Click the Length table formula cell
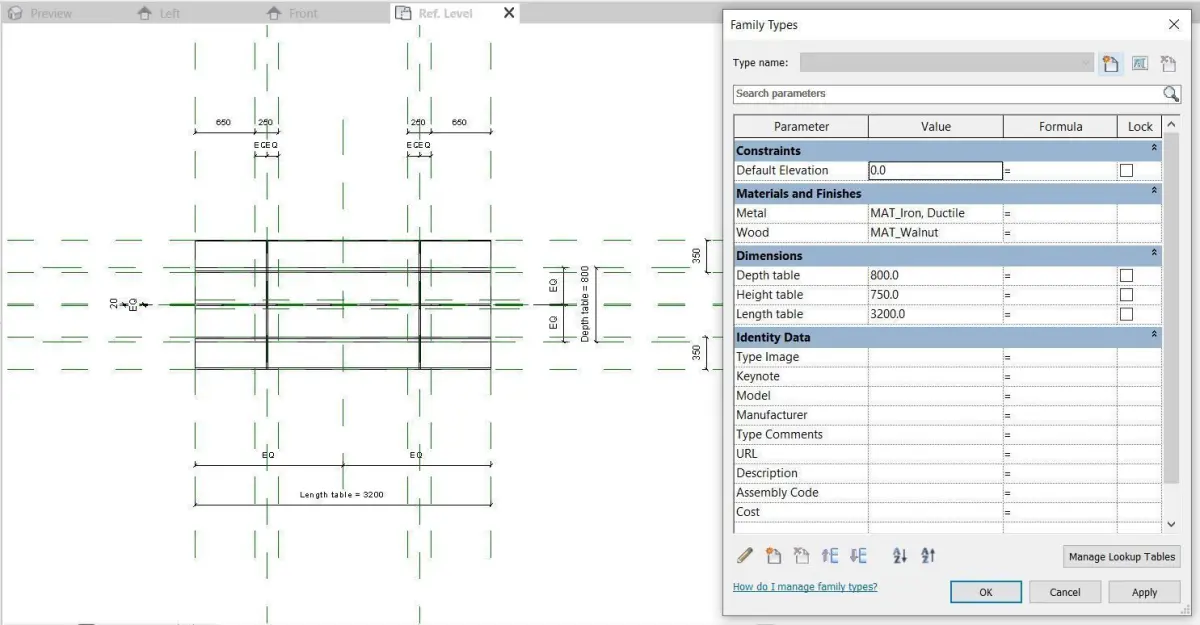 pos(1060,314)
